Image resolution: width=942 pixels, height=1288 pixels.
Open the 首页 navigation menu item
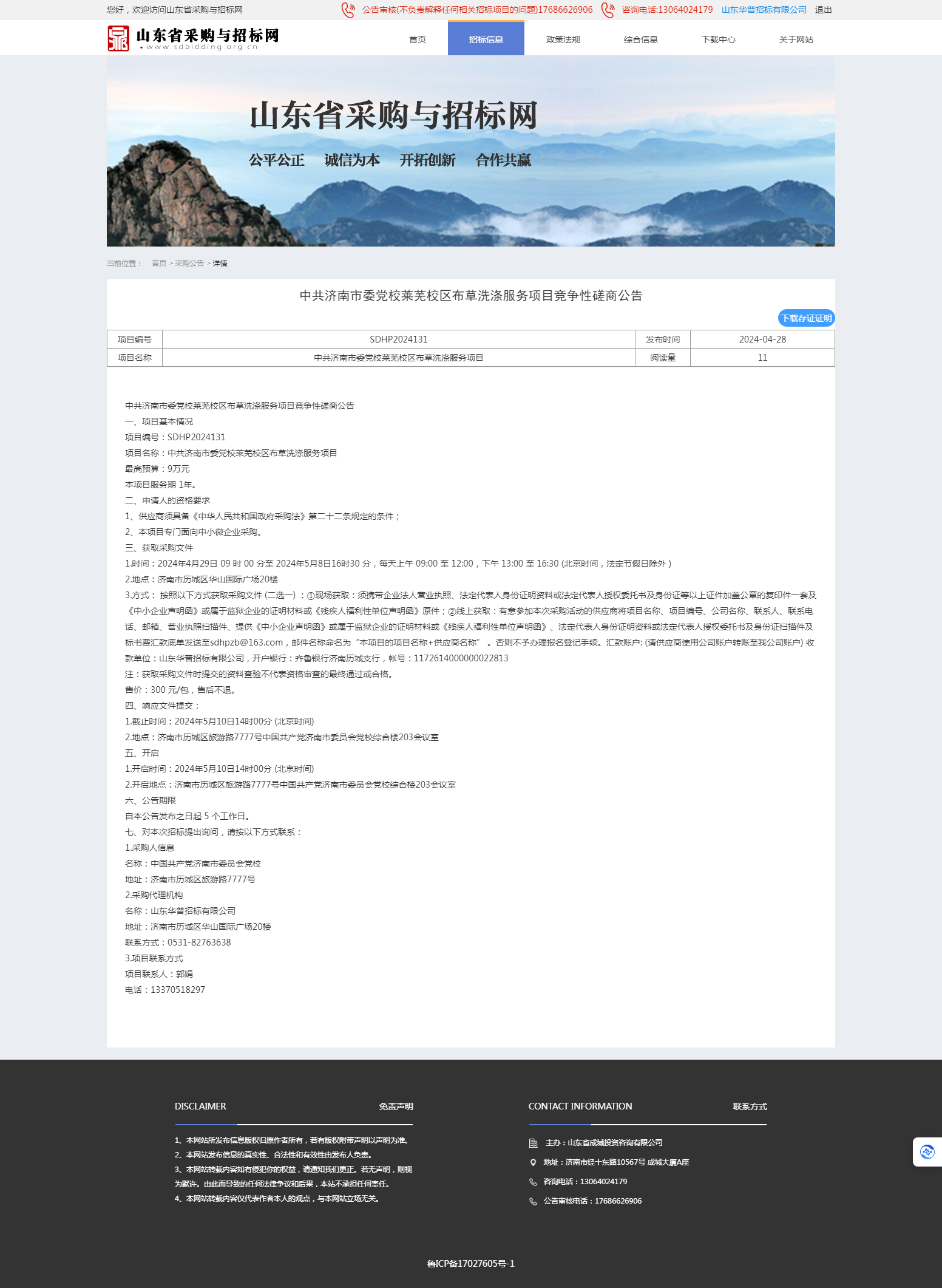tap(418, 39)
